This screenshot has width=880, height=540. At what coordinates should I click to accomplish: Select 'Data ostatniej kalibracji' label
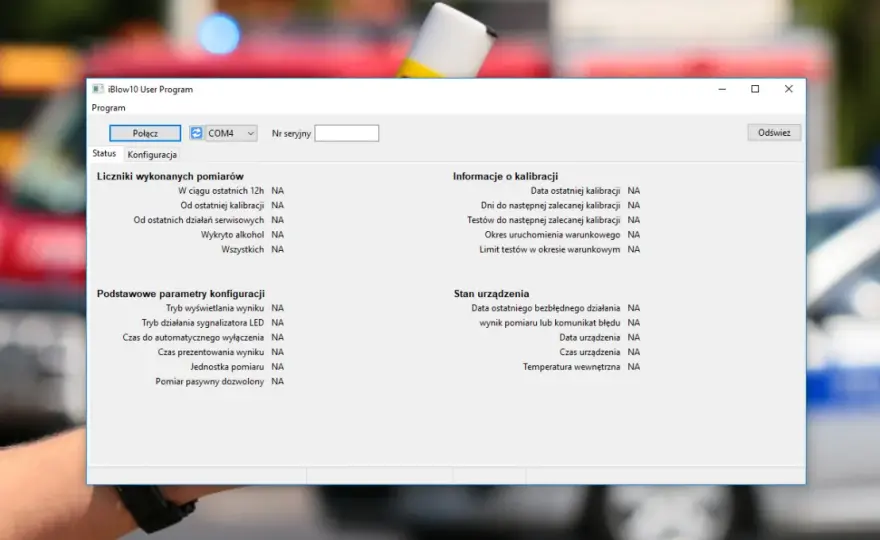575,191
